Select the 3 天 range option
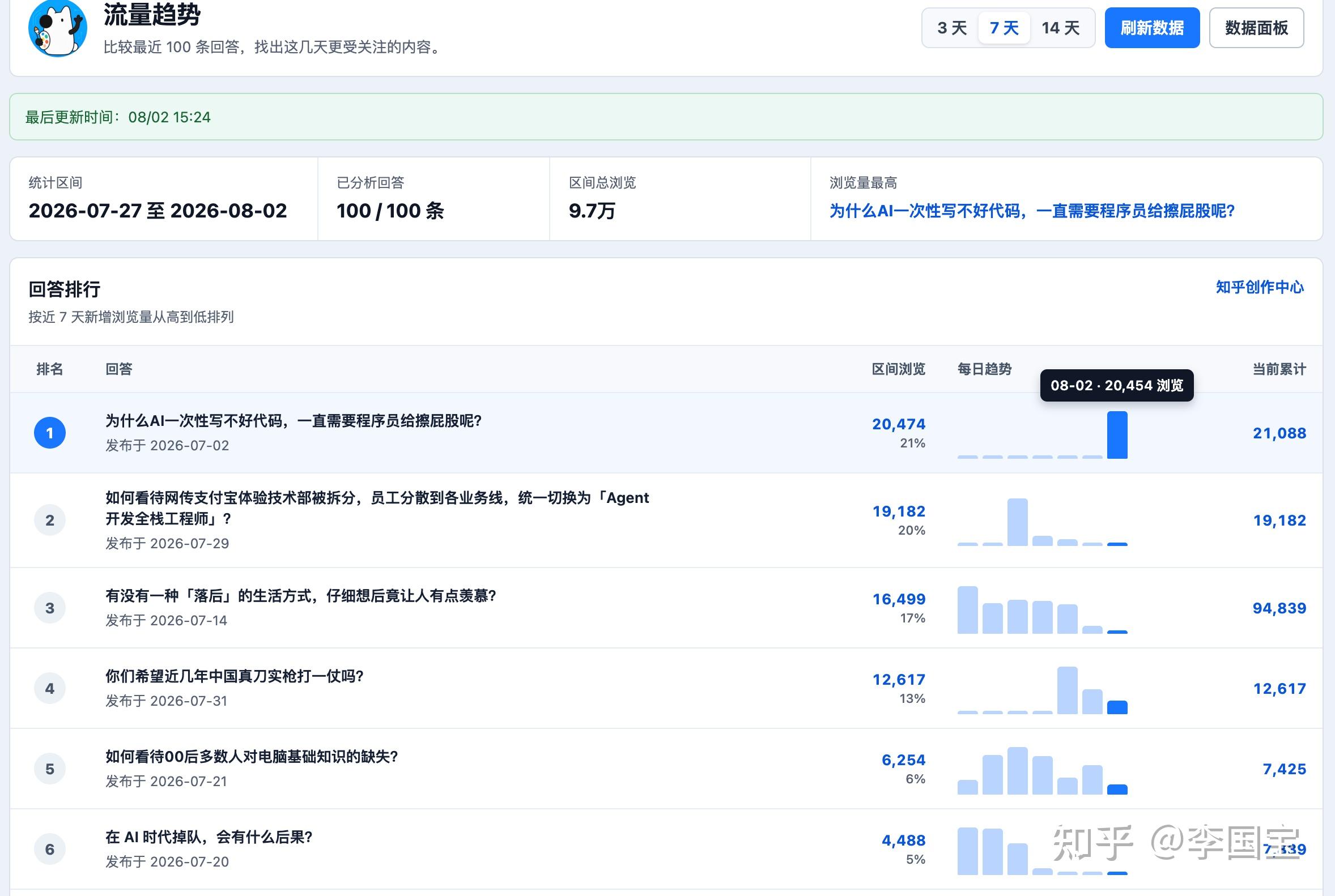Screen dimensions: 1335x896 click(x=952, y=28)
